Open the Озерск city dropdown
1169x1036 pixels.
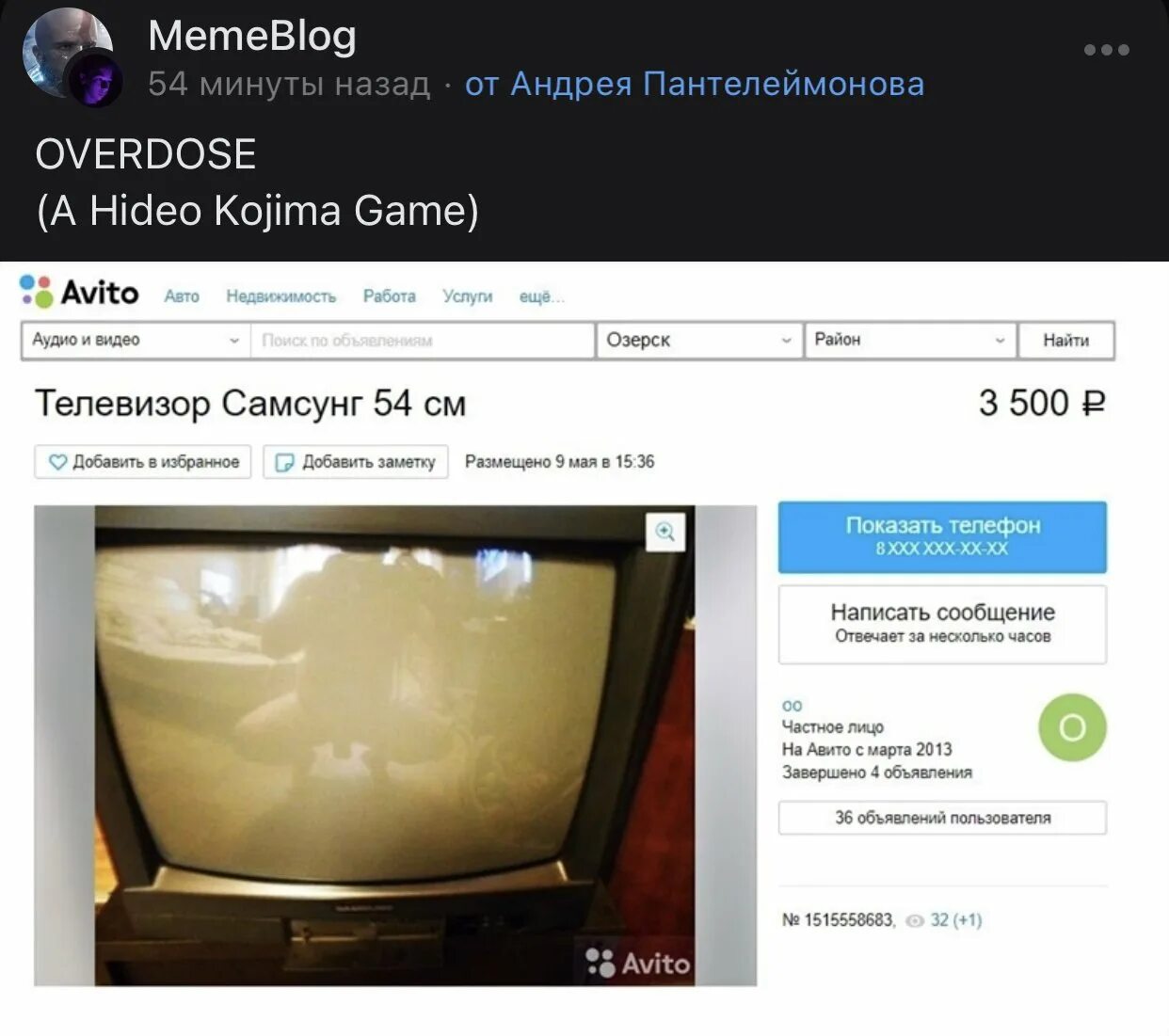(699, 341)
